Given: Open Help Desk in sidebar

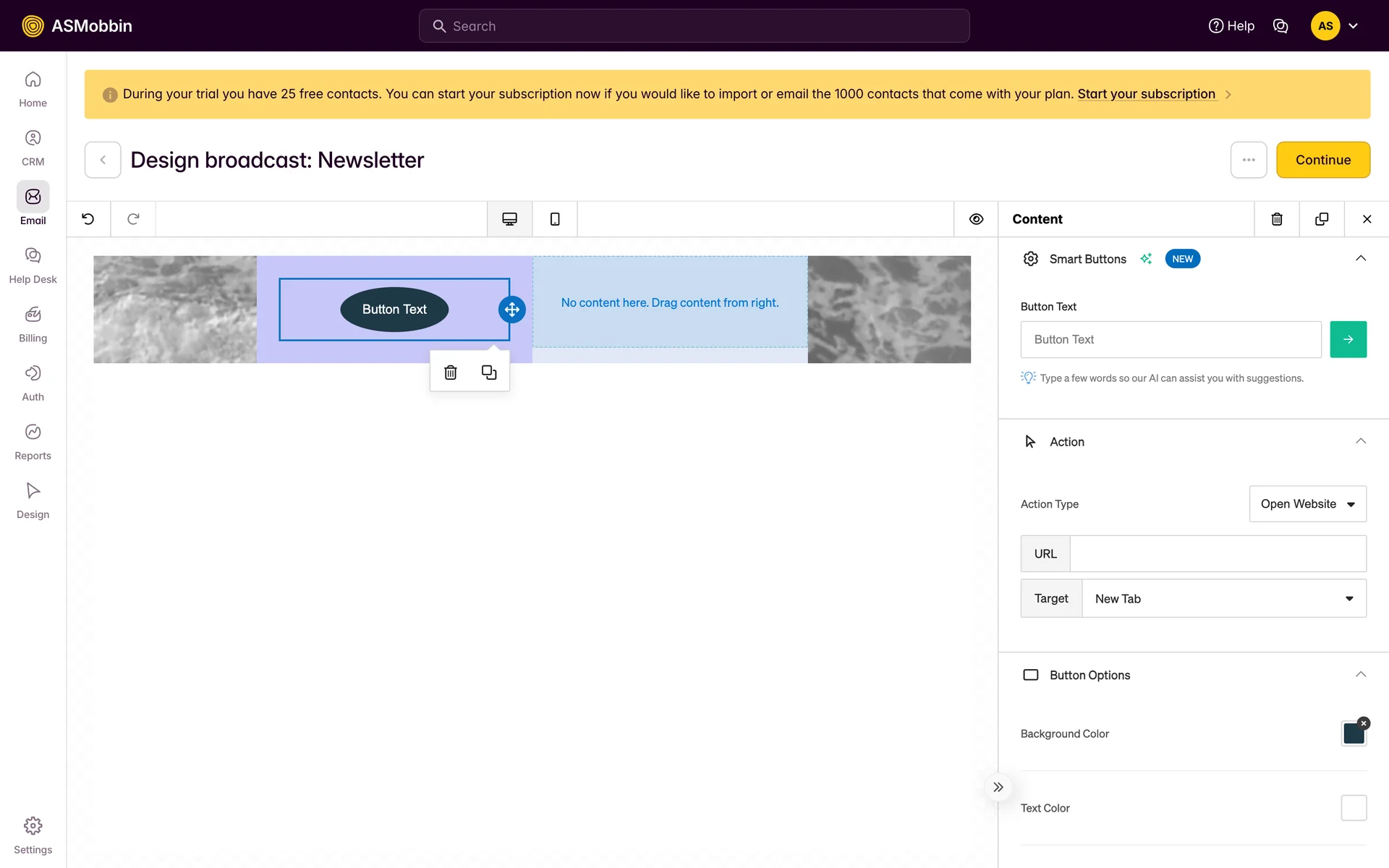Looking at the screenshot, I should pos(33,265).
